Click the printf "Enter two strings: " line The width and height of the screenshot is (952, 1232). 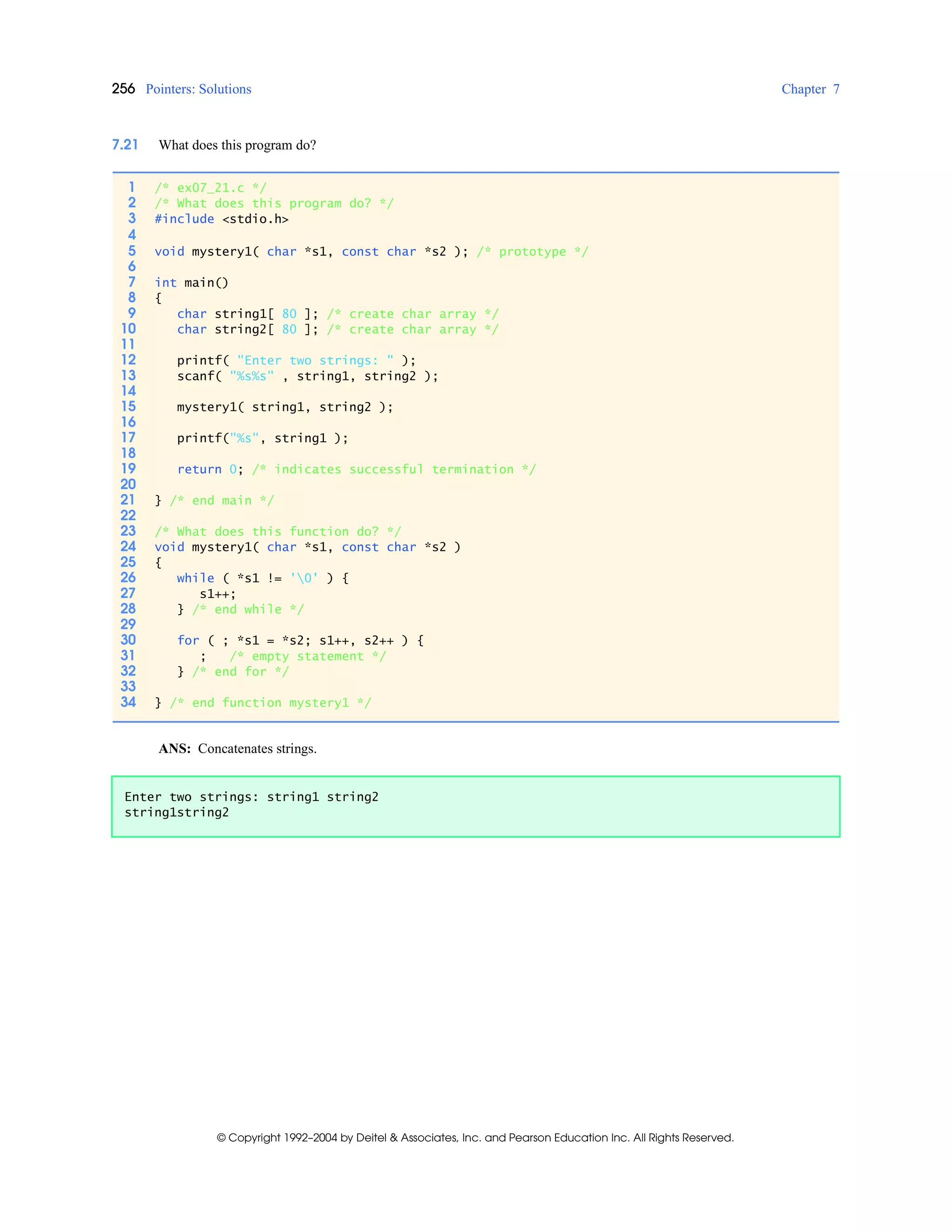pos(297,360)
